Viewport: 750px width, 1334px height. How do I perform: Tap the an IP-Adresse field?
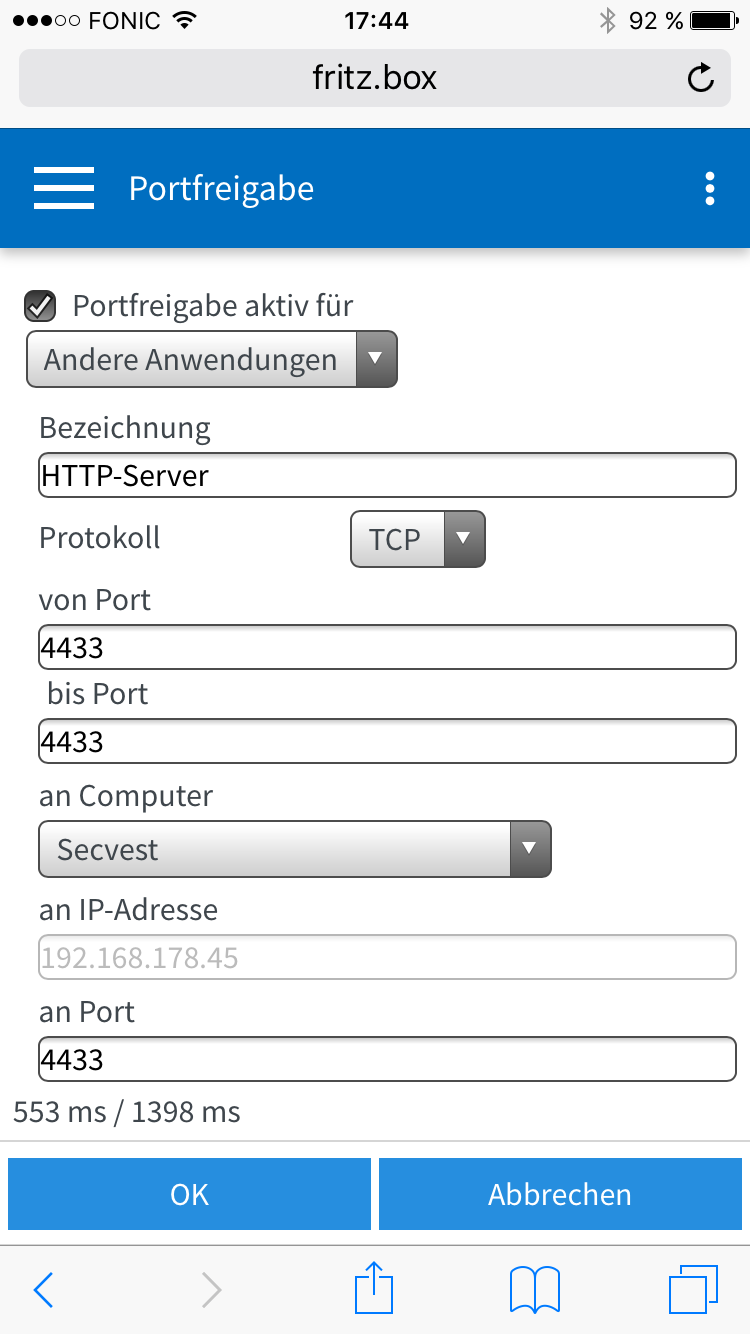click(x=387, y=958)
